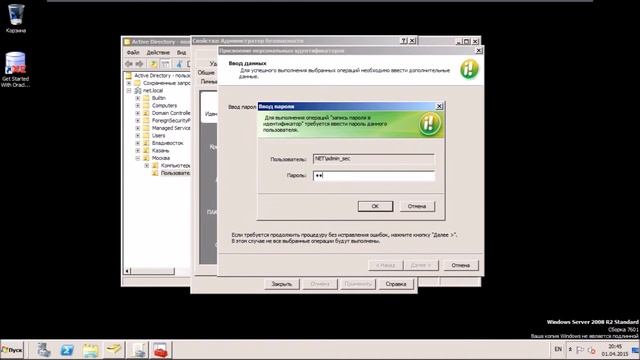Screen dimensions: 640x360
Task: Expand the Владивосток unit
Action: click(138, 143)
